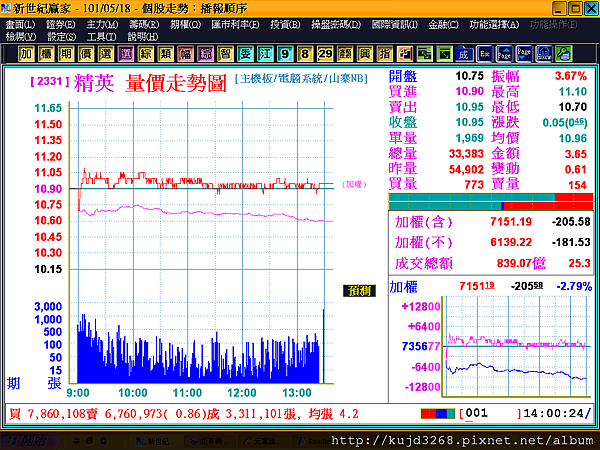The image size is (600, 450).
Task: Click the 主機板/電腦系統/山寨NB sector link
Action: pyautogui.click(x=302, y=78)
